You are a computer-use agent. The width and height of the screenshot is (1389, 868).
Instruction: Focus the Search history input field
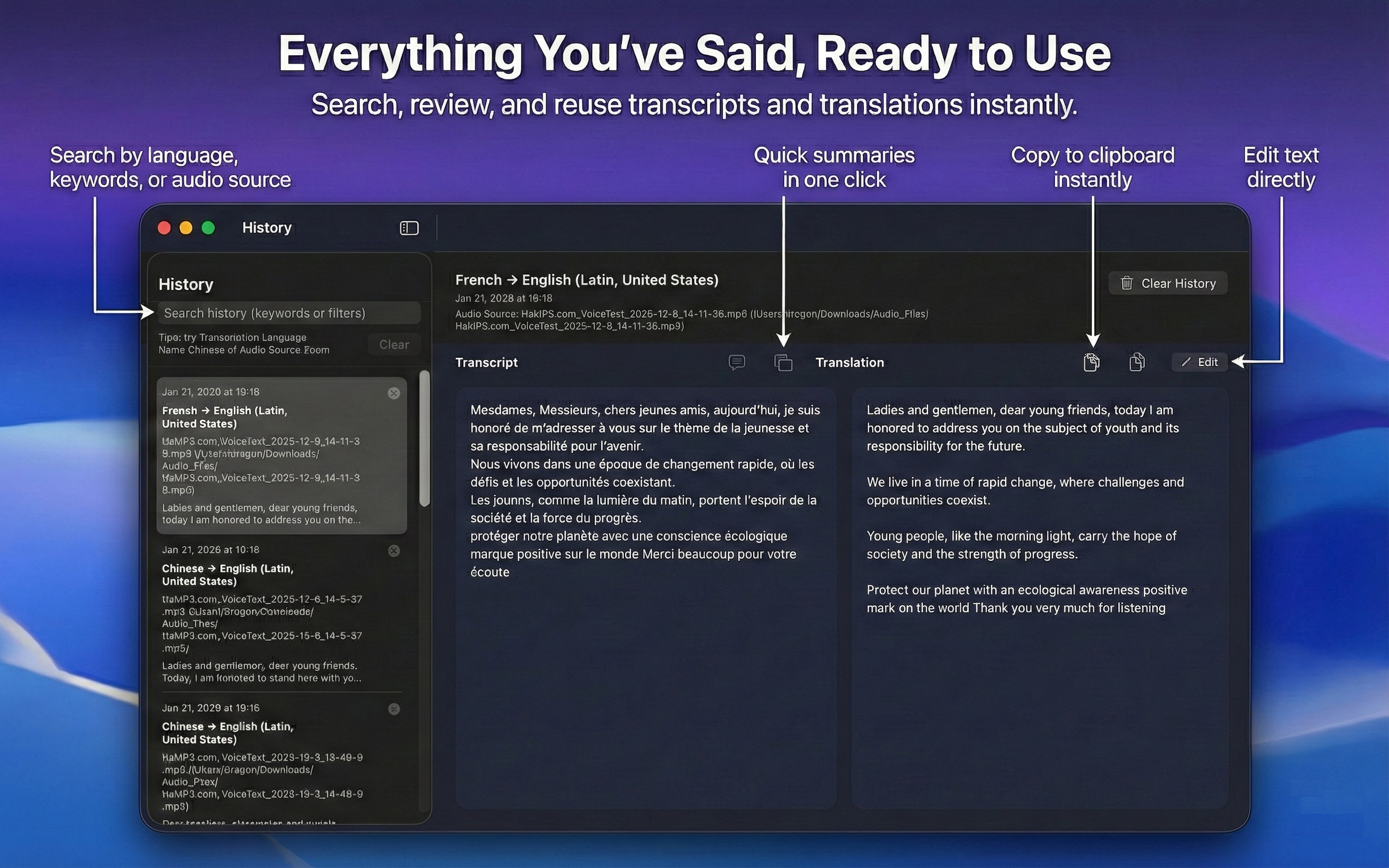(x=289, y=313)
